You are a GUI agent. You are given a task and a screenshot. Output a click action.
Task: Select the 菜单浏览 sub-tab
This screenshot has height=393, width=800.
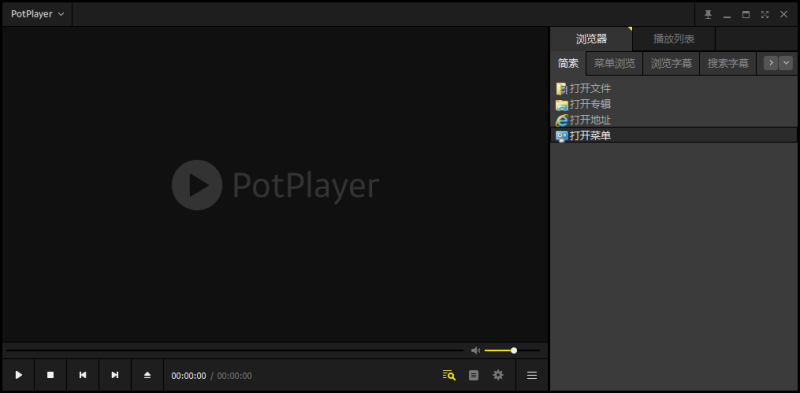(x=614, y=63)
